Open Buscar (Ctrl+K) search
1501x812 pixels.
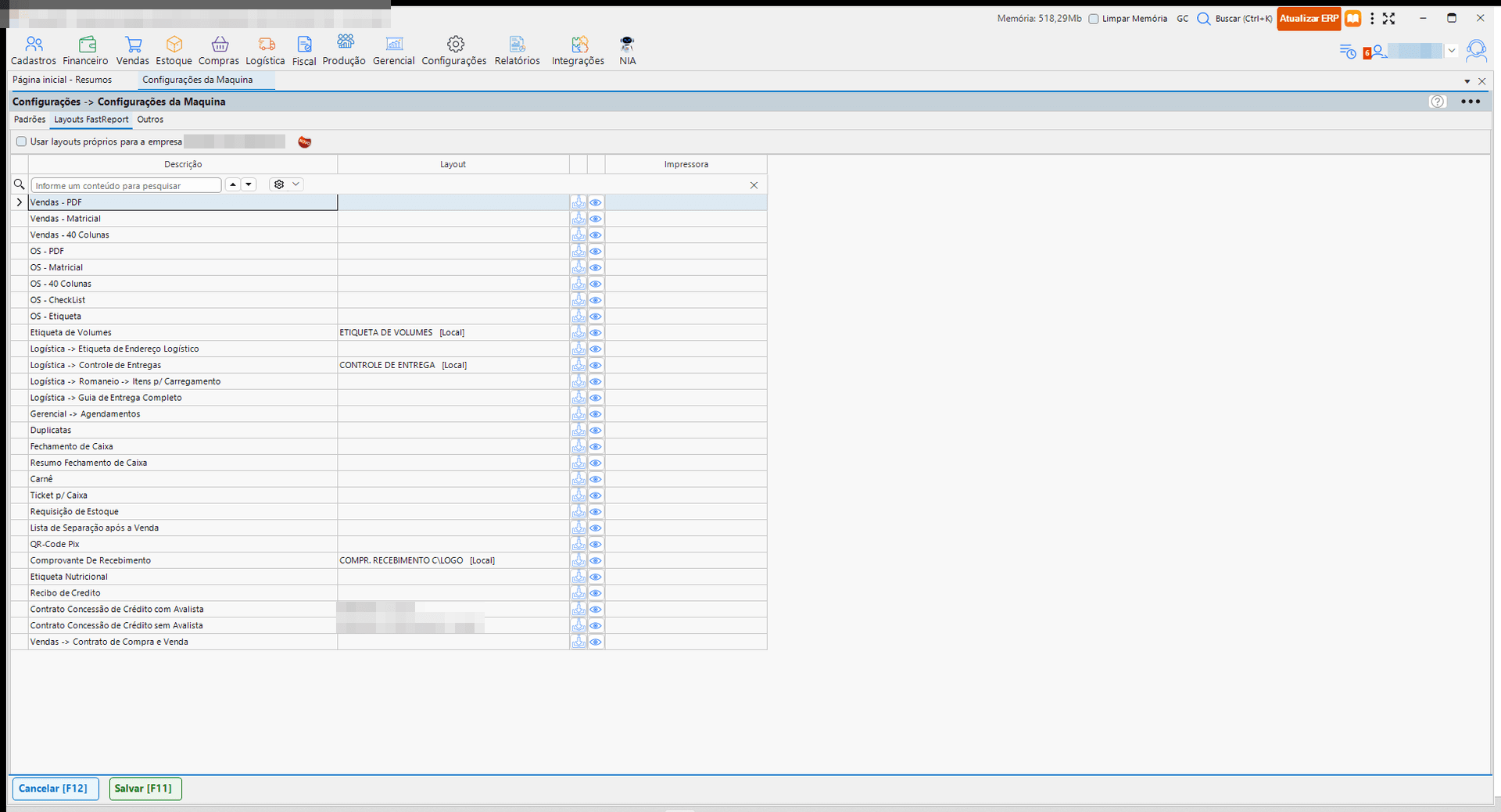click(1234, 19)
